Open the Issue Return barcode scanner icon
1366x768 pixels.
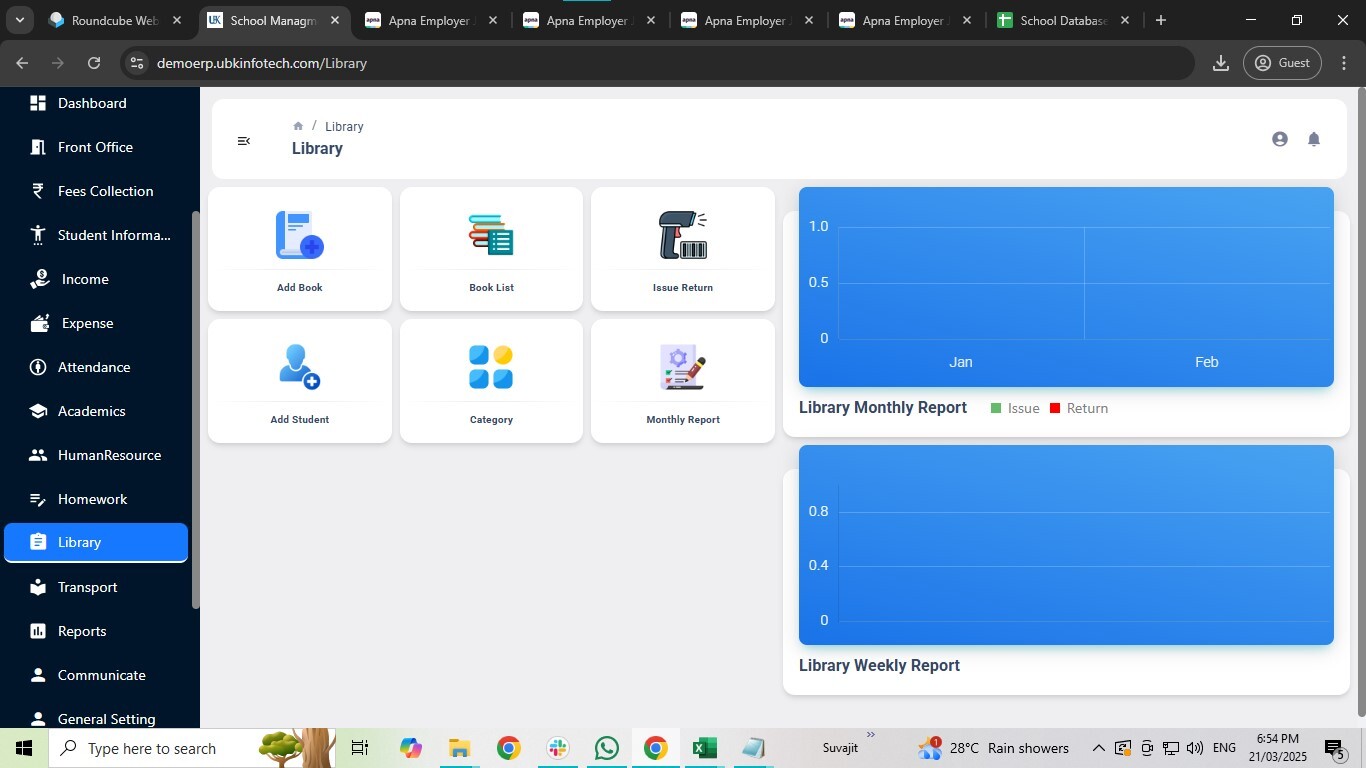(683, 235)
